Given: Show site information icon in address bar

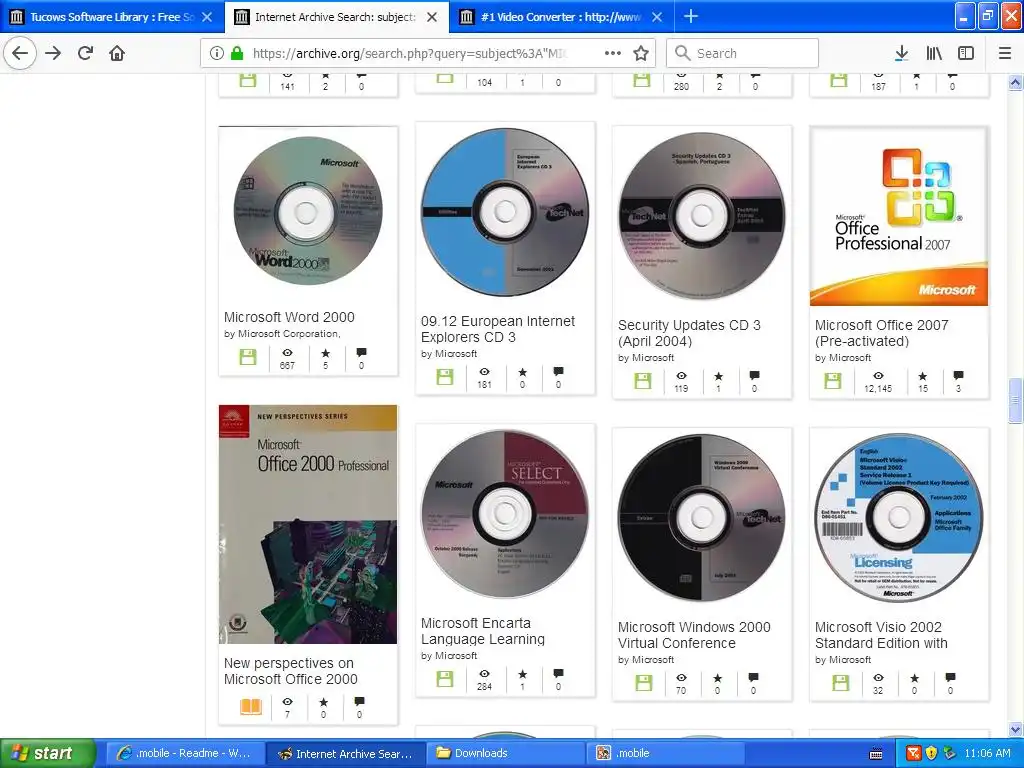Looking at the screenshot, I should [x=216, y=54].
